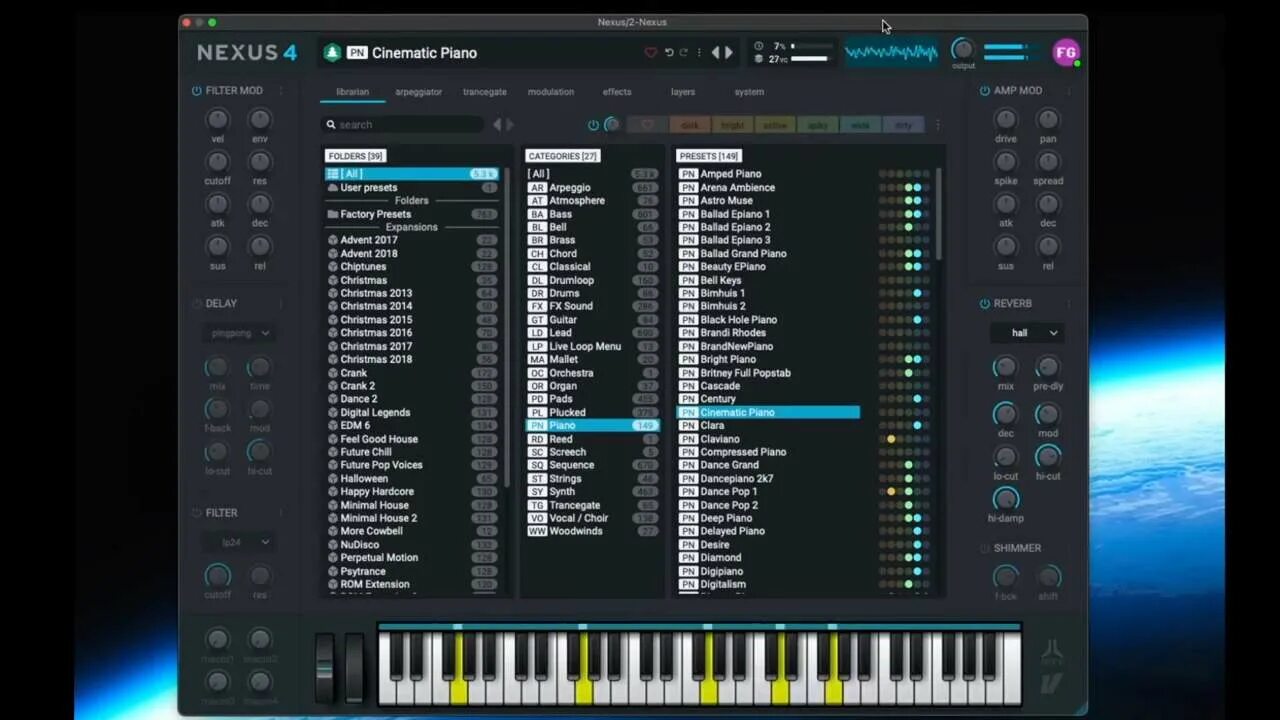Toggle the FILTER MOD power button
Viewport: 1280px width, 720px height.
(196, 91)
